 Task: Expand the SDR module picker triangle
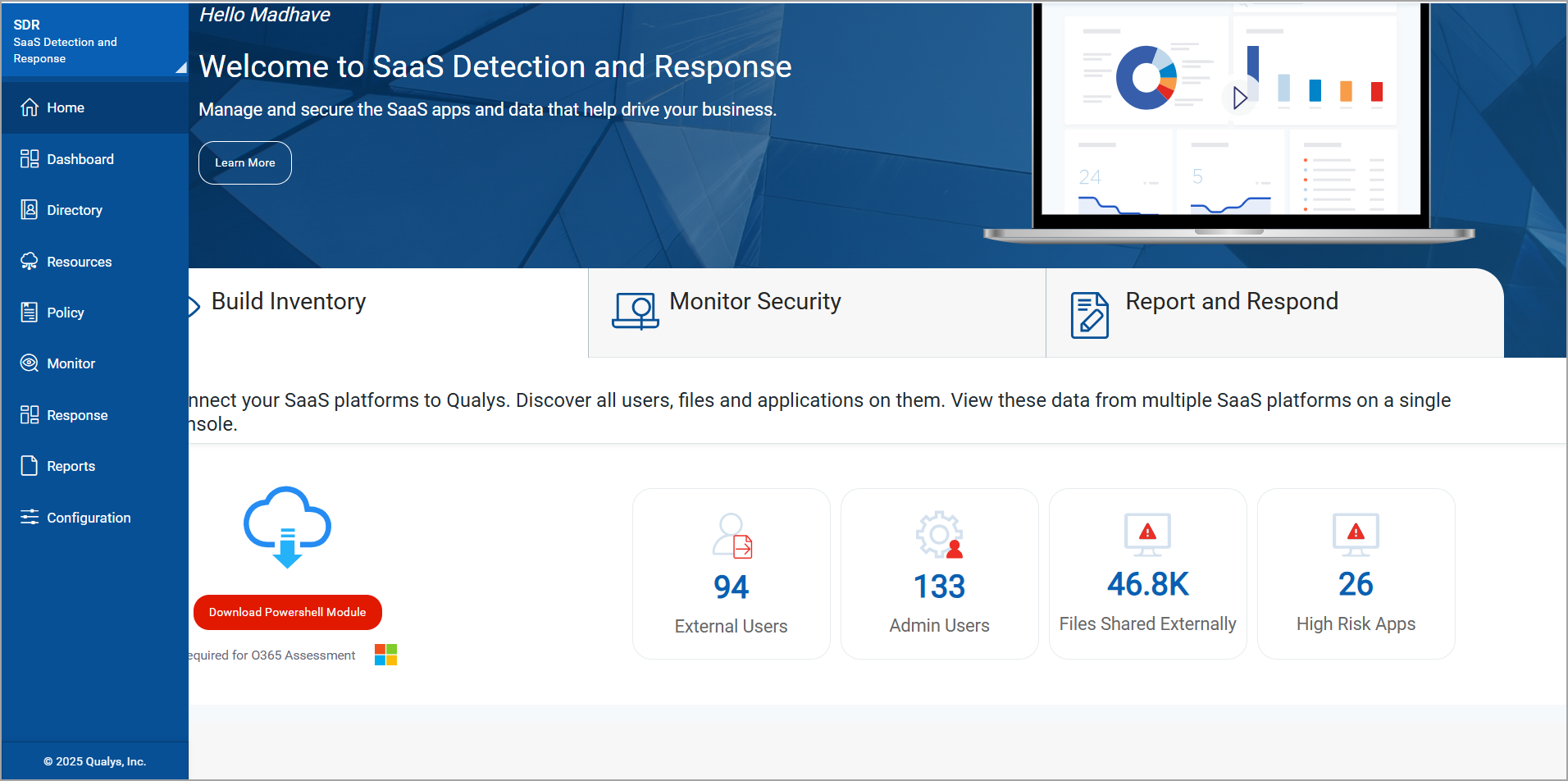pos(181,68)
